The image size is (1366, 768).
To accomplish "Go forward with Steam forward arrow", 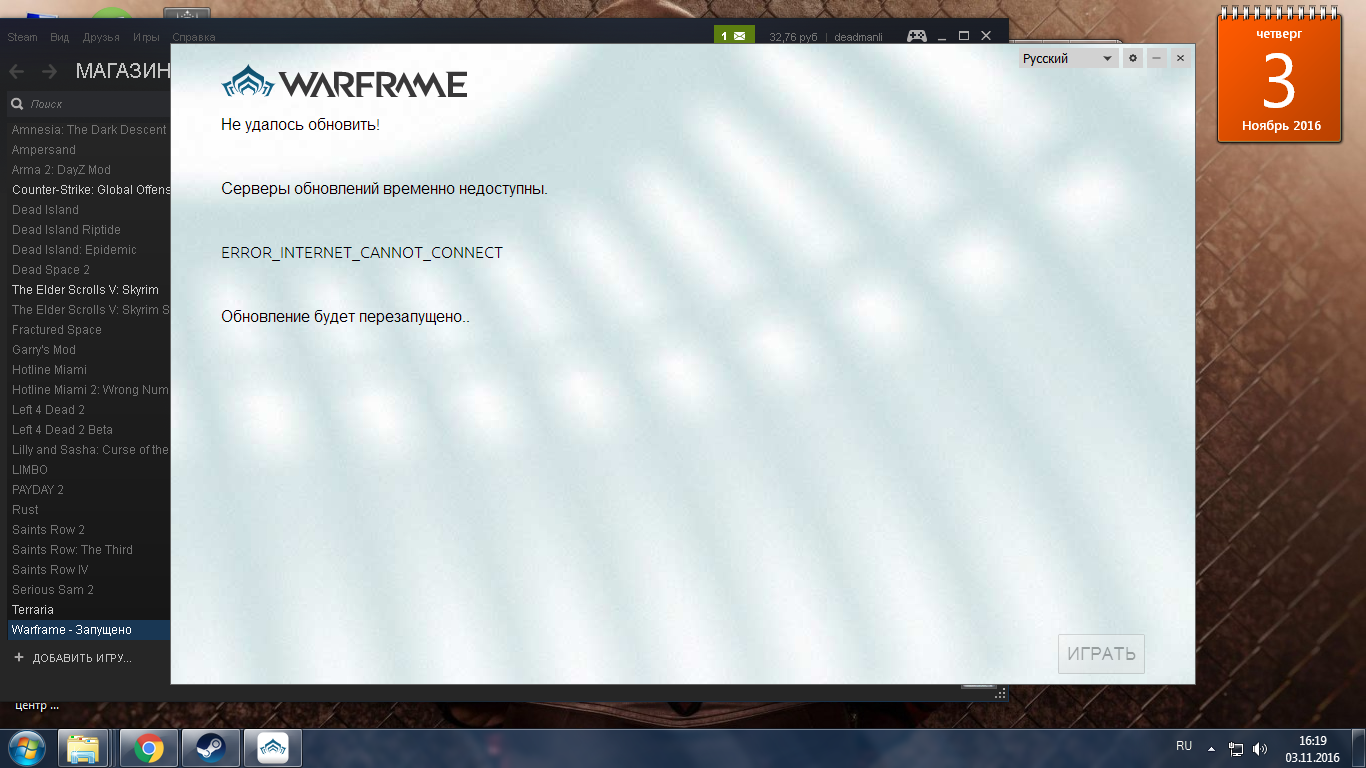I will coord(49,71).
